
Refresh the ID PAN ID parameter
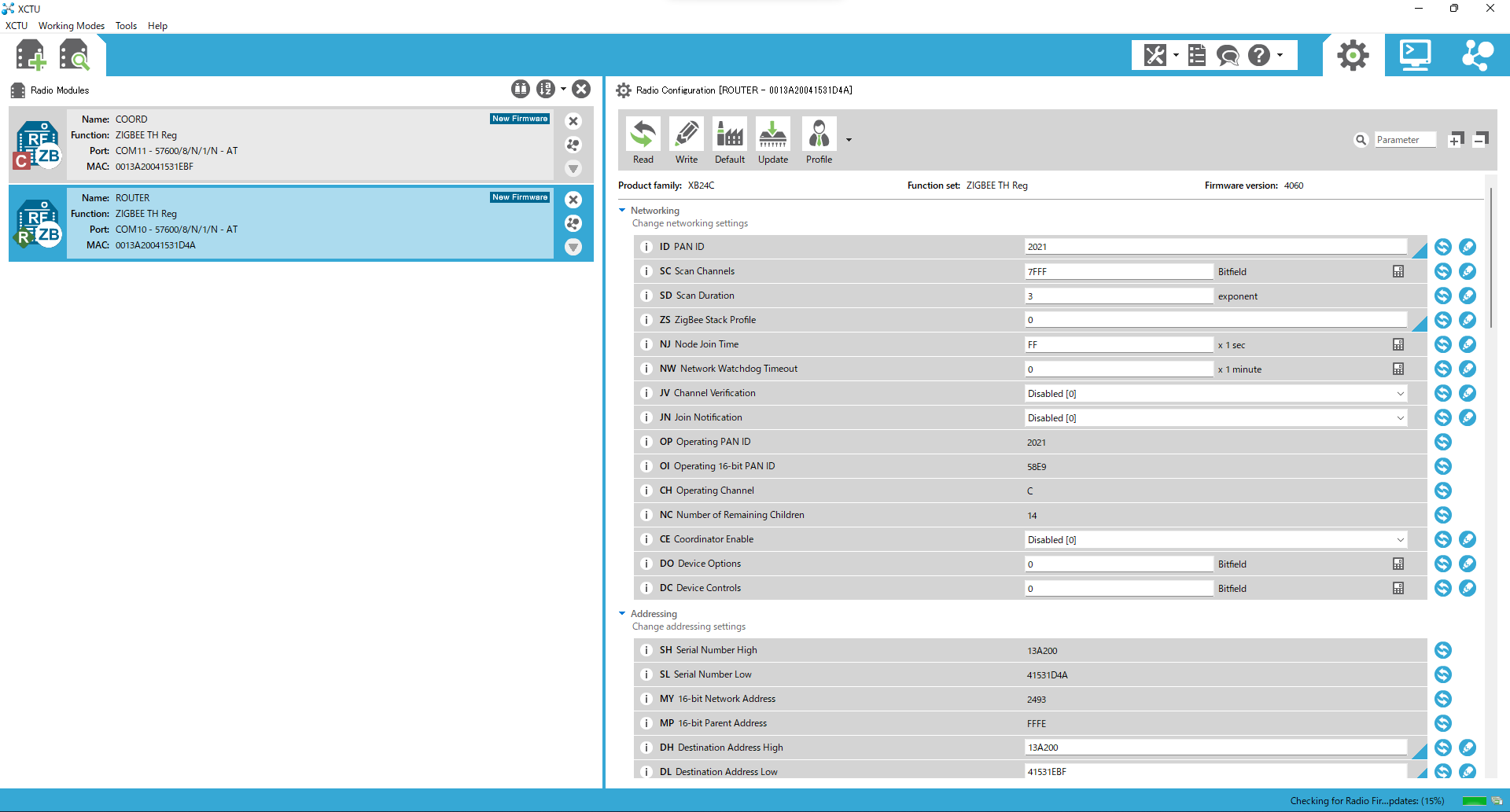pos(1443,247)
